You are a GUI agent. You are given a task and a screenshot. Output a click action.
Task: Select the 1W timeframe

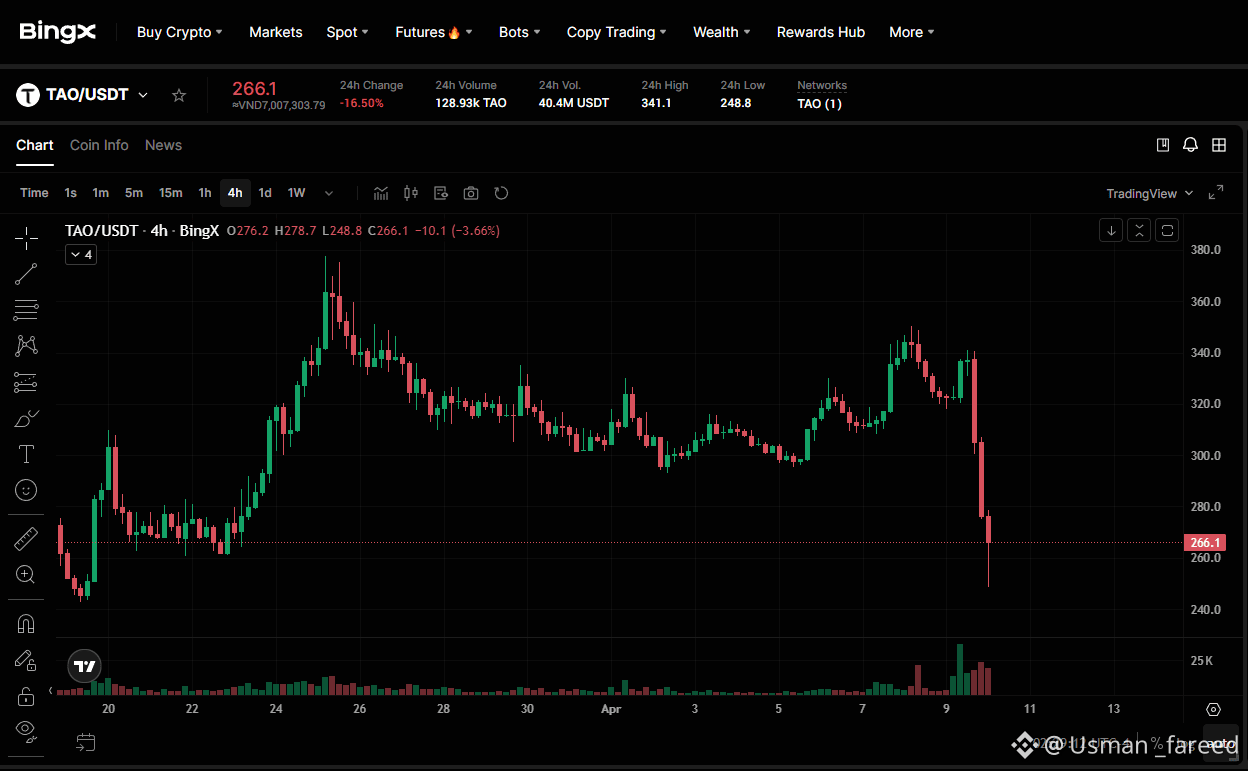coord(297,193)
